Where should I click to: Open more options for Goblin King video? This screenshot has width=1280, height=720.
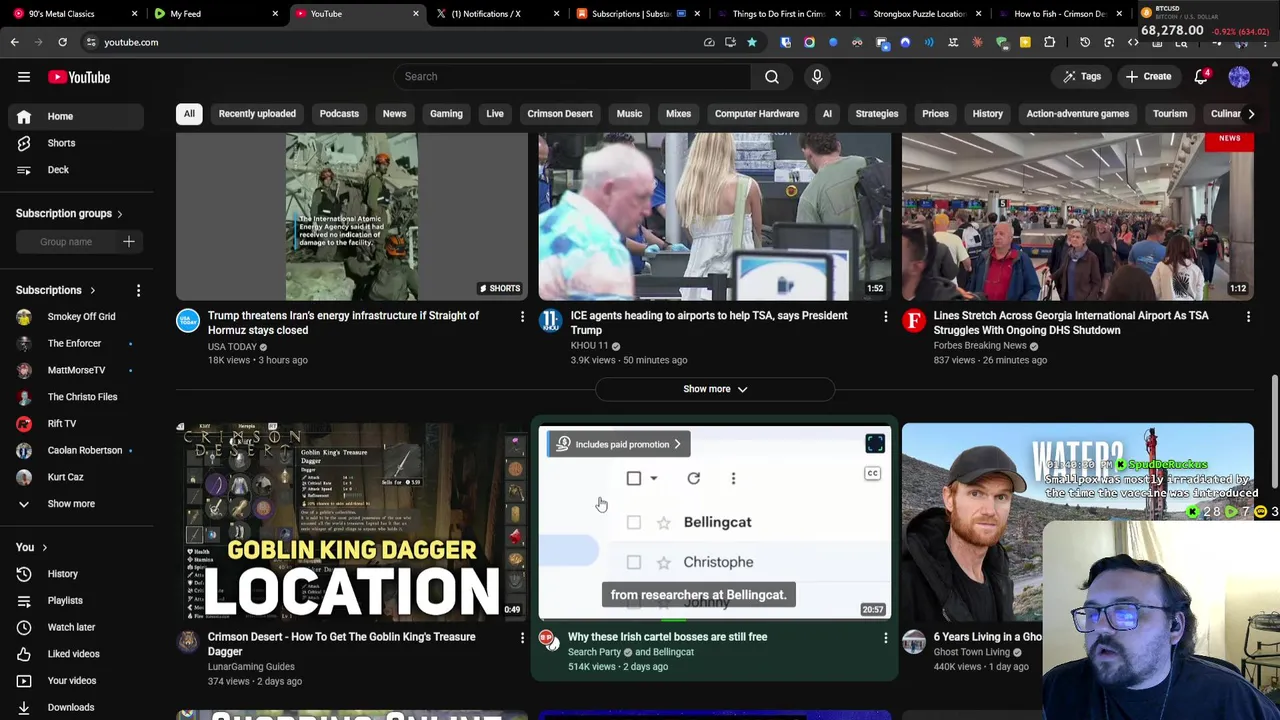coord(522,638)
